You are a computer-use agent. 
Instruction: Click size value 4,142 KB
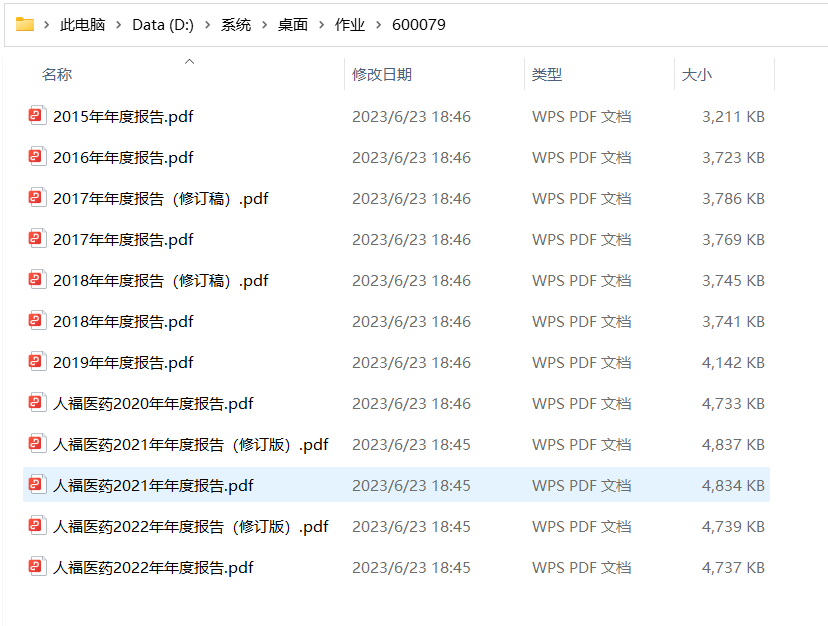pos(733,362)
